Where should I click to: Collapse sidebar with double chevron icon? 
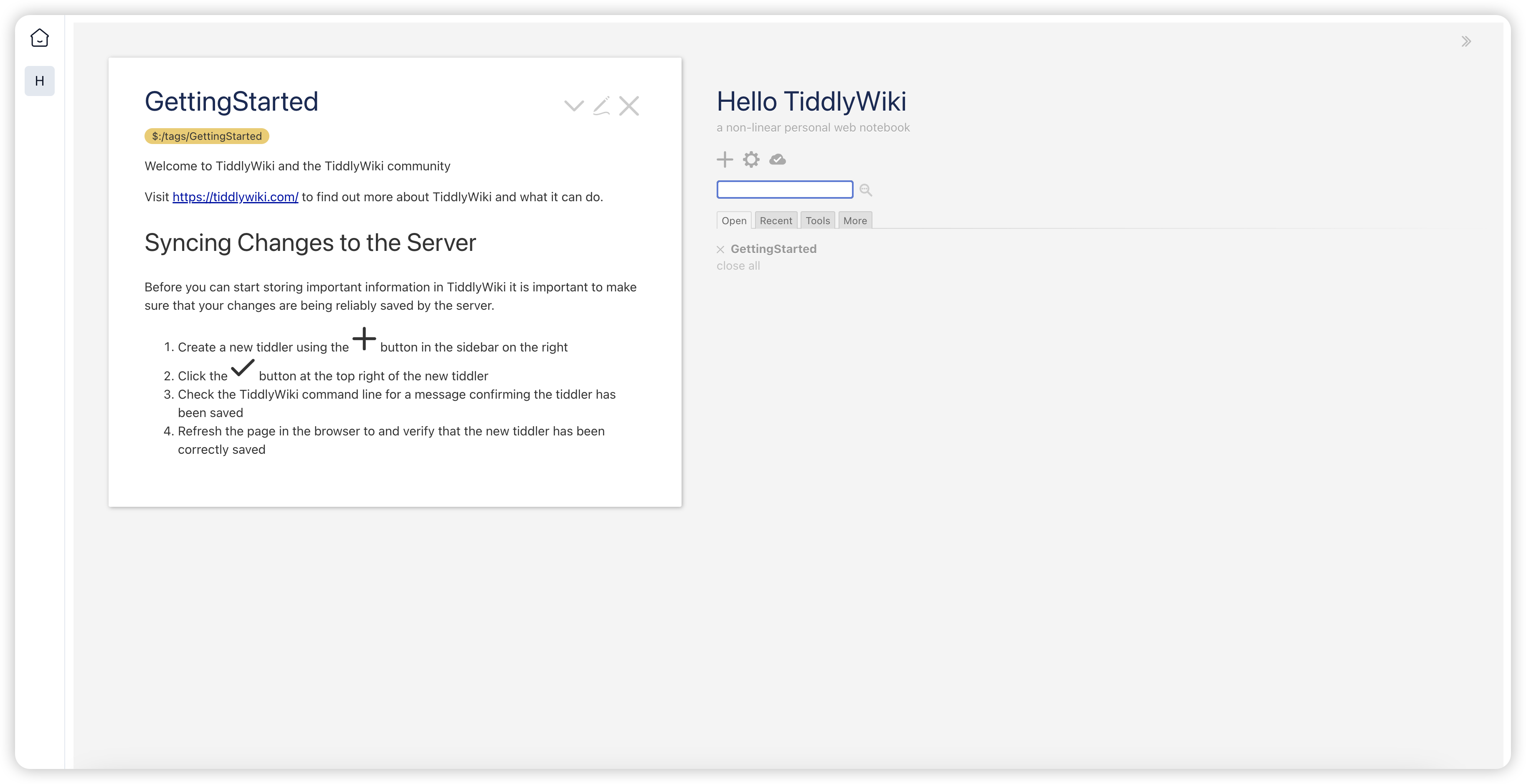[1466, 41]
